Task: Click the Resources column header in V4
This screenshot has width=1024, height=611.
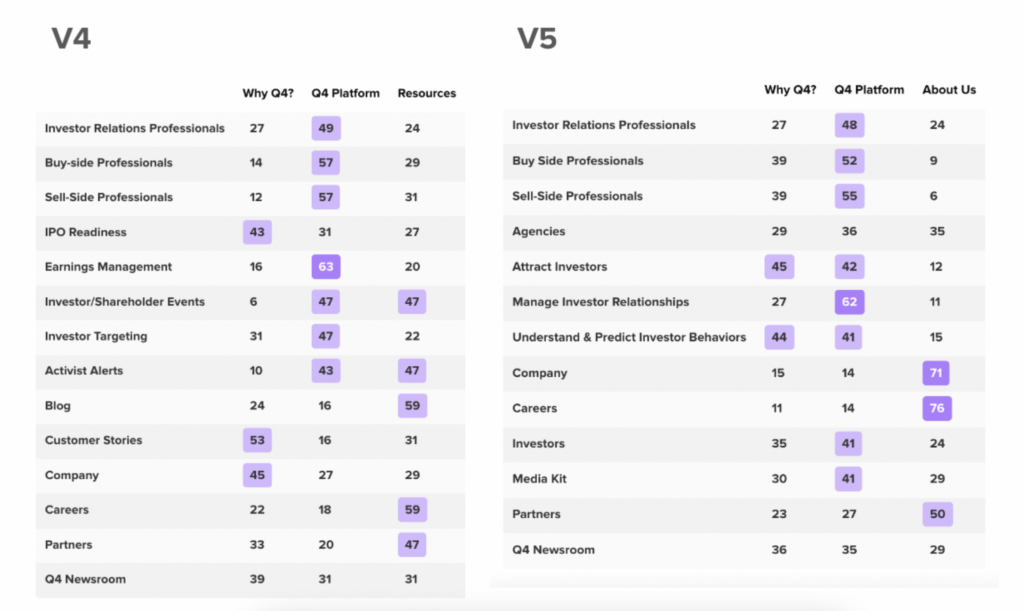Action: click(426, 93)
